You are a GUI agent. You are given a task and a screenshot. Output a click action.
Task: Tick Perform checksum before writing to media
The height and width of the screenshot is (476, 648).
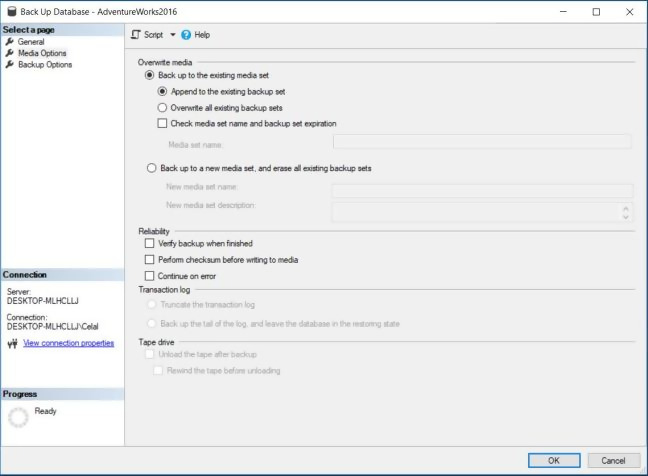click(x=149, y=259)
